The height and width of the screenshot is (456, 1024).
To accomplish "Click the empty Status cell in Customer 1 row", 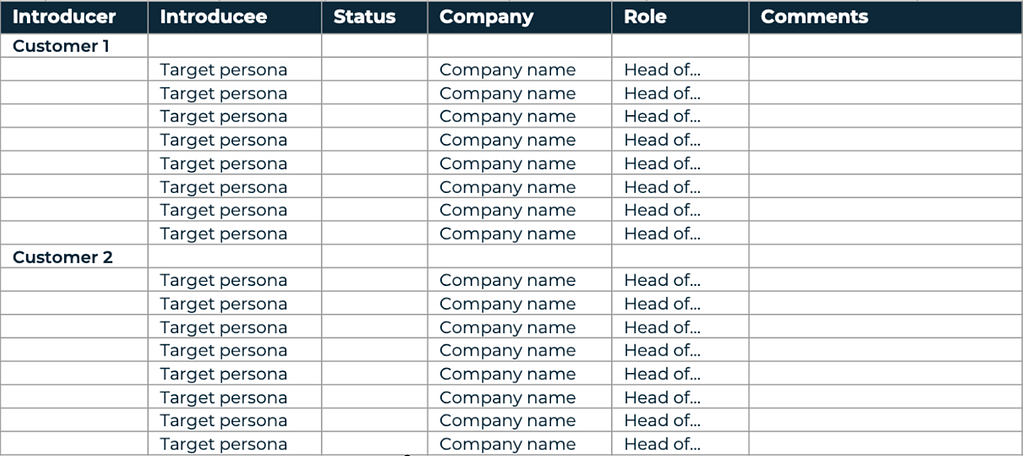I will pos(374,46).
